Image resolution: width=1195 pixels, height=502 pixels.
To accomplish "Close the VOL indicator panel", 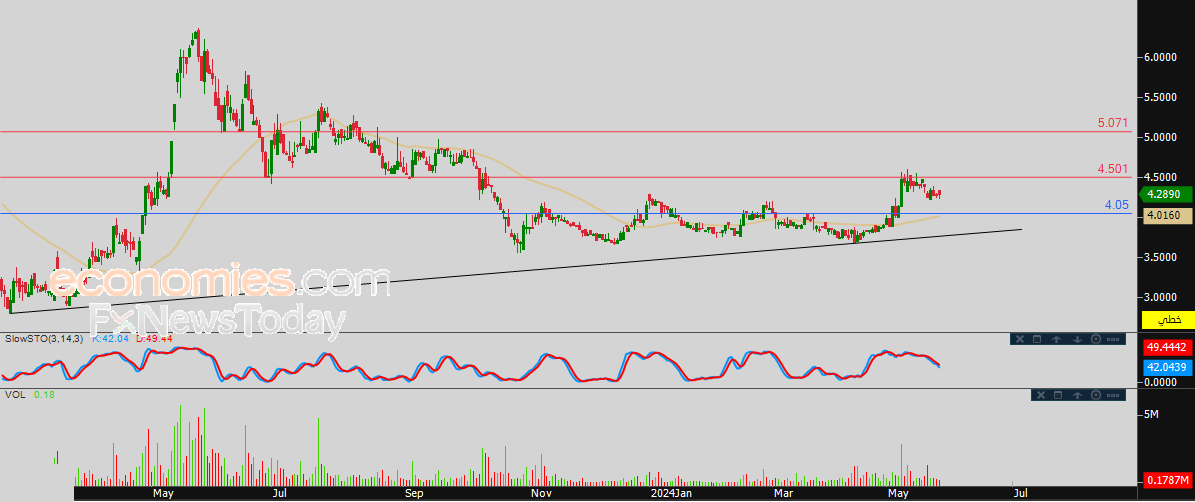I will point(1041,395).
